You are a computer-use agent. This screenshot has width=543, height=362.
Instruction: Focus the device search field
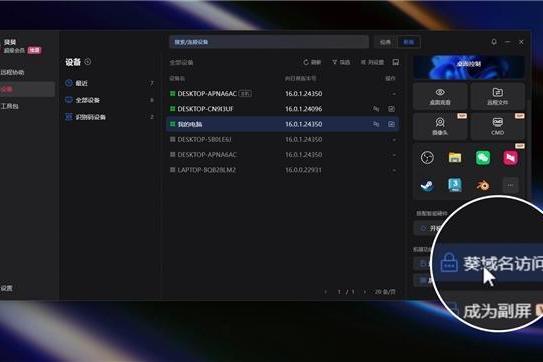(x=269, y=42)
